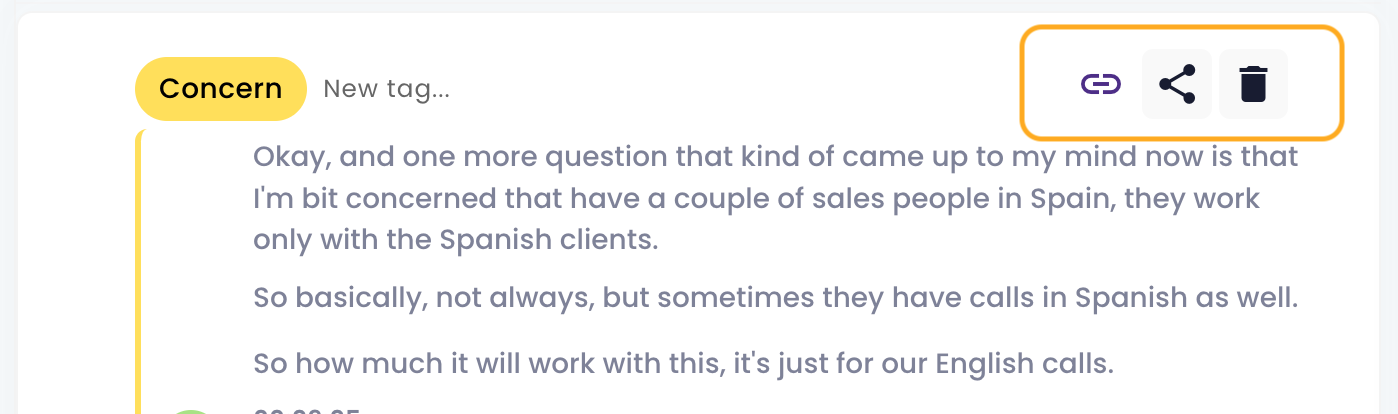
Task: Click the green speaker avatar at the bottom
Action: click(x=190, y=410)
